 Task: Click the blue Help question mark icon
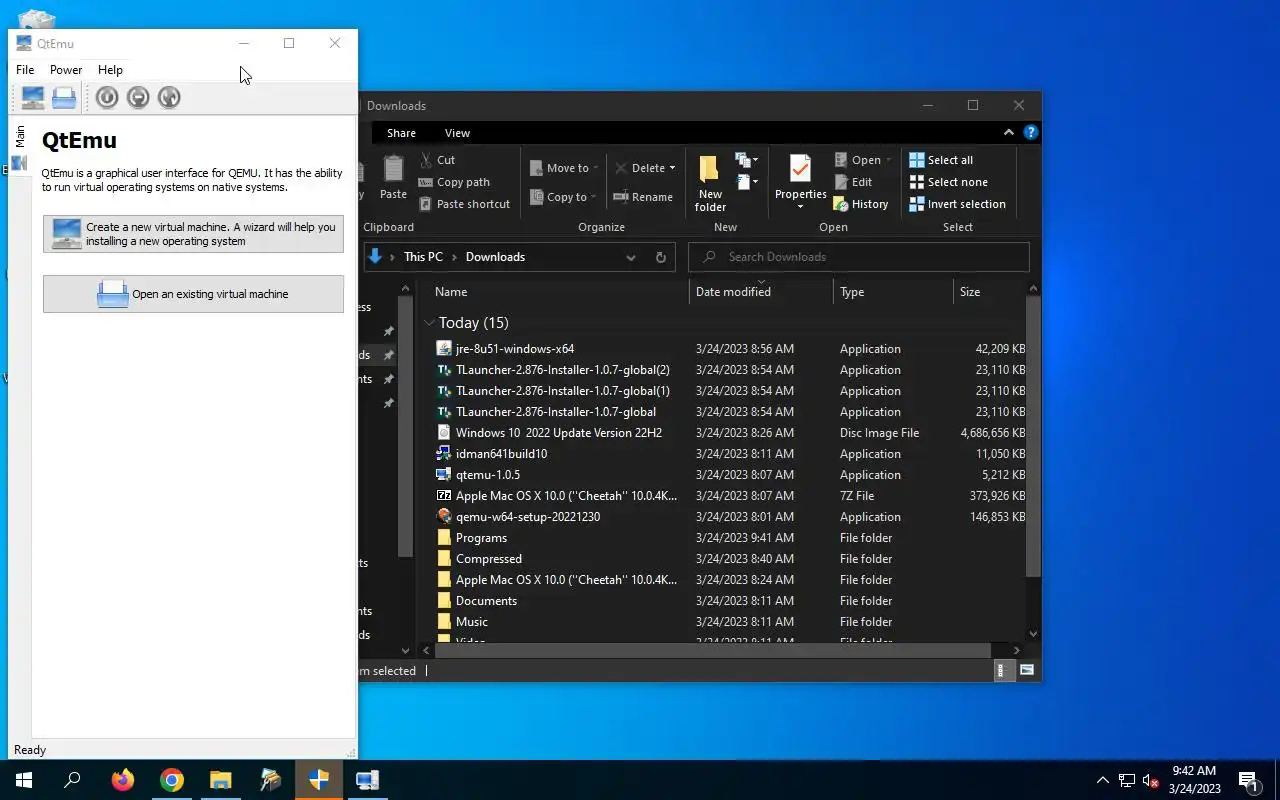[x=1030, y=132]
